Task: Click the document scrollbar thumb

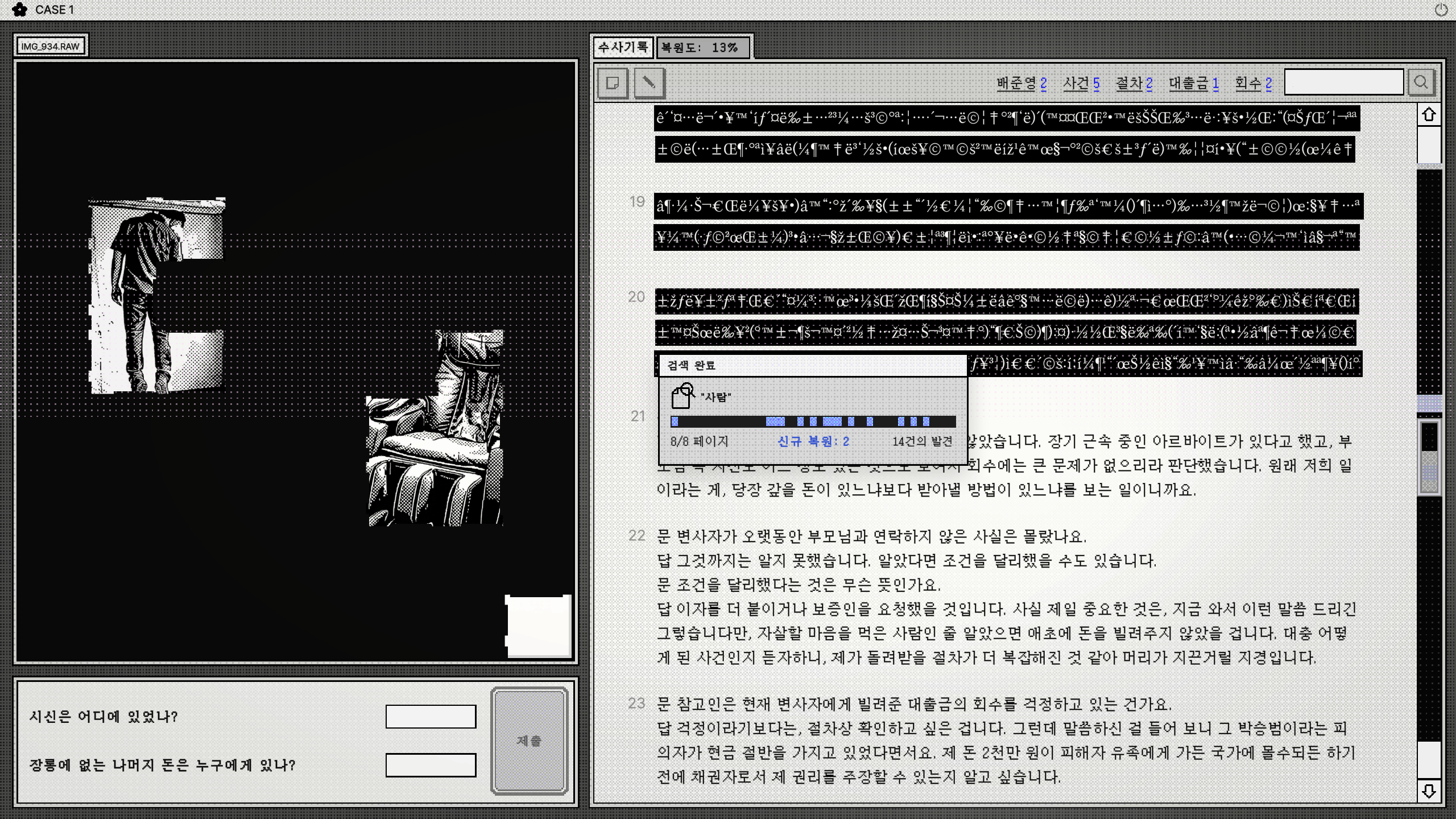Action: [x=1429, y=458]
